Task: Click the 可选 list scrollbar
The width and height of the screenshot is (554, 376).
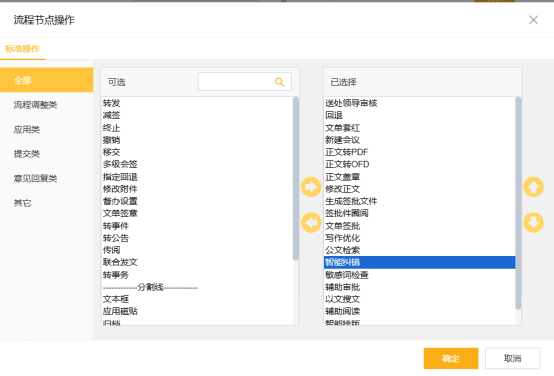Action: (296, 179)
